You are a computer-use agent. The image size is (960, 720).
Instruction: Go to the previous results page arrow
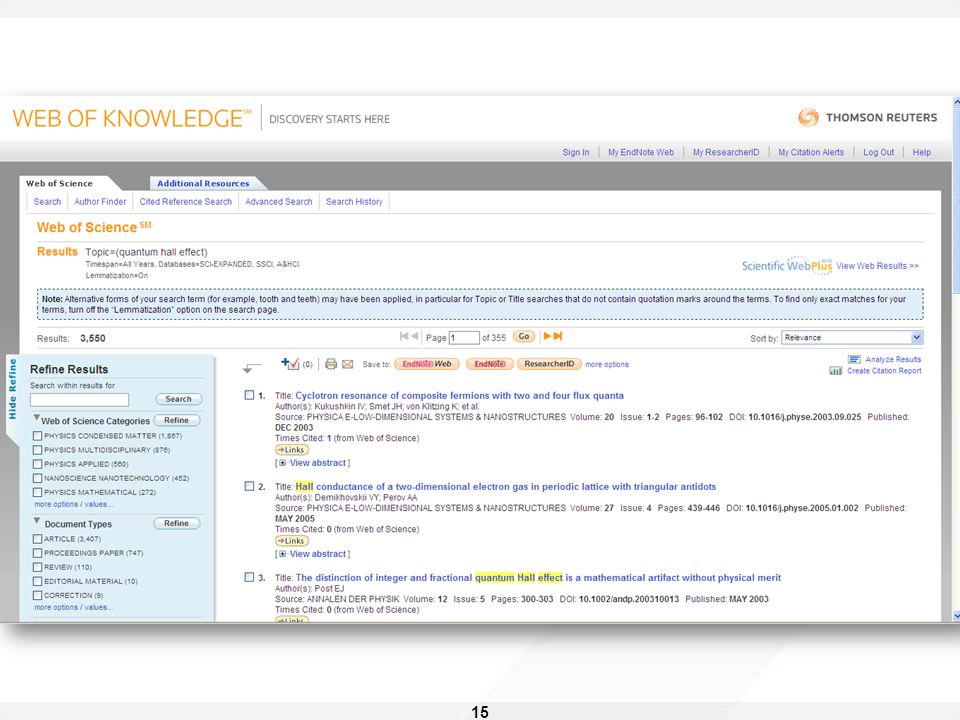pyautogui.click(x=414, y=336)
